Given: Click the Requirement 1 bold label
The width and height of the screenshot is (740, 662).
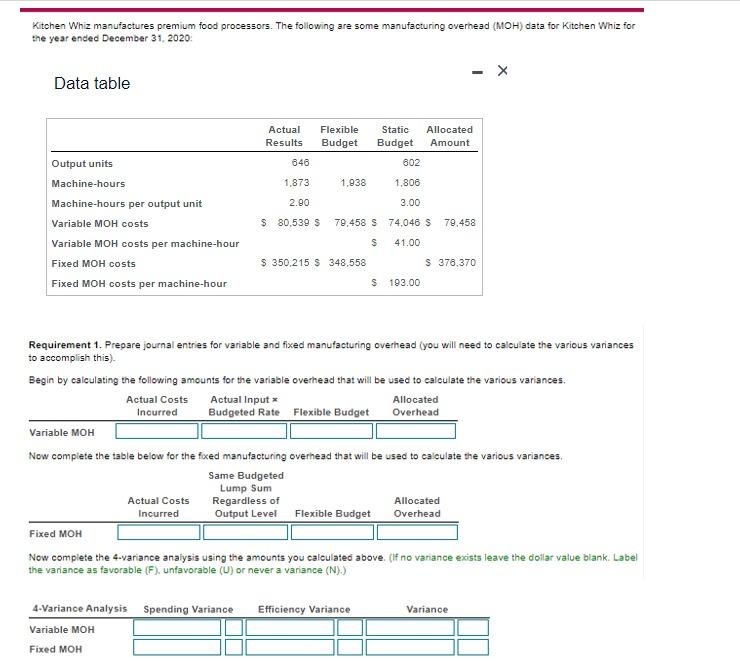Looking at the screenshot, I should [x=65, y=345].
